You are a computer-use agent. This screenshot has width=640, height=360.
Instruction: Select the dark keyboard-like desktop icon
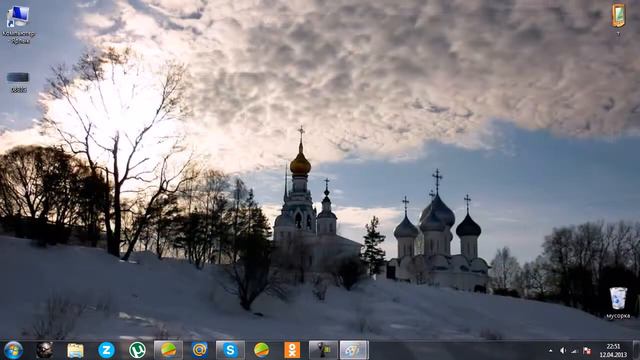(x=18, y=82)
